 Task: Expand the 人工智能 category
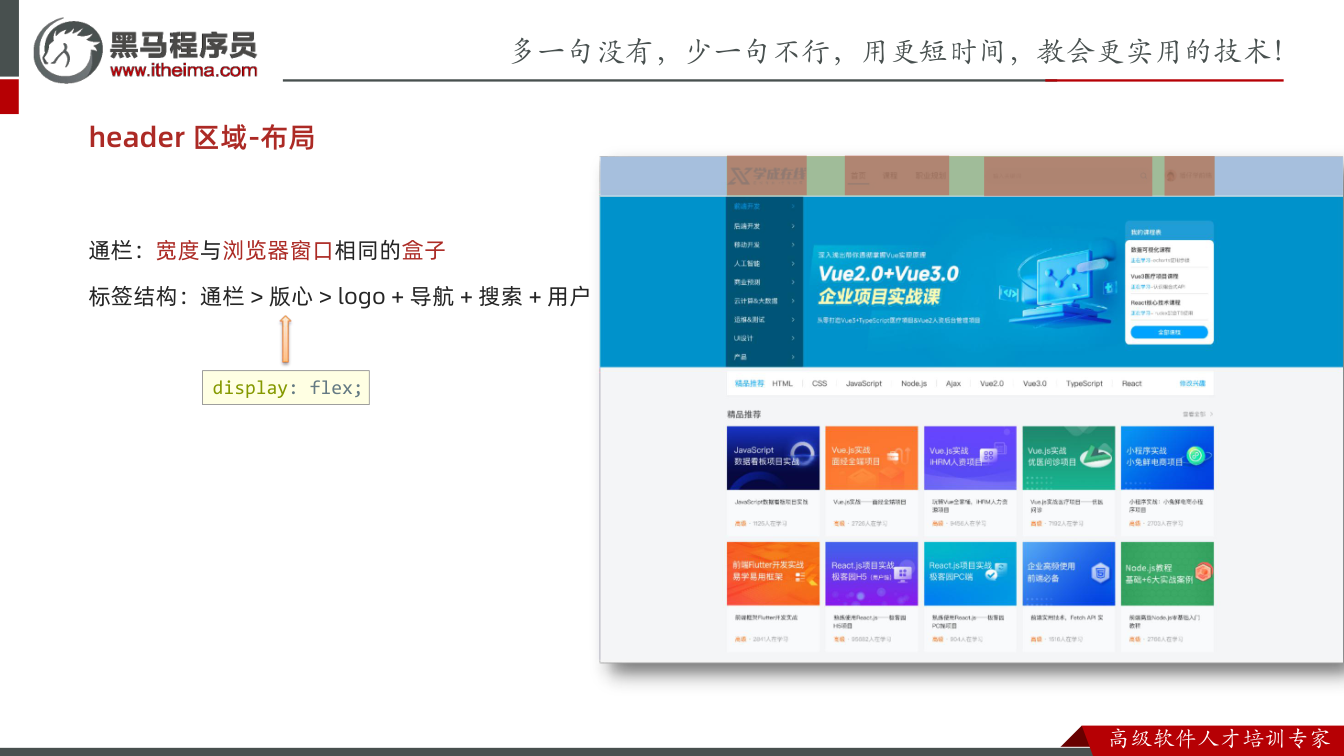[x=765, y=263]
